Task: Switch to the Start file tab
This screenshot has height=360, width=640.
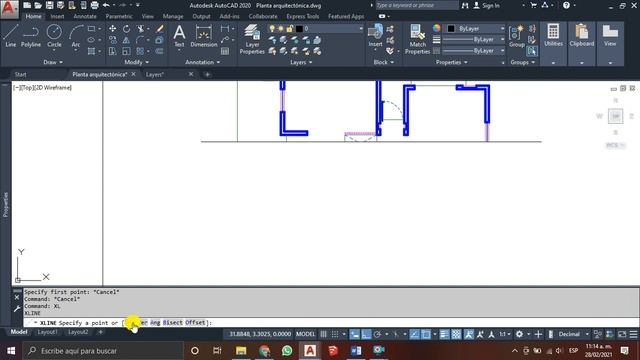Action: [x=20, y=74]
